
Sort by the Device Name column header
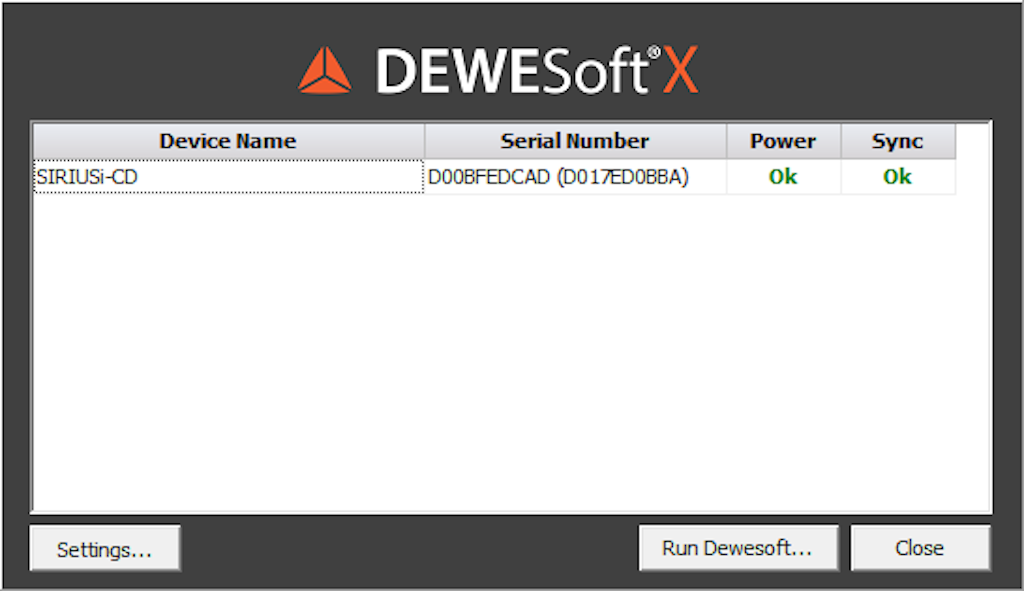[228, 141]
